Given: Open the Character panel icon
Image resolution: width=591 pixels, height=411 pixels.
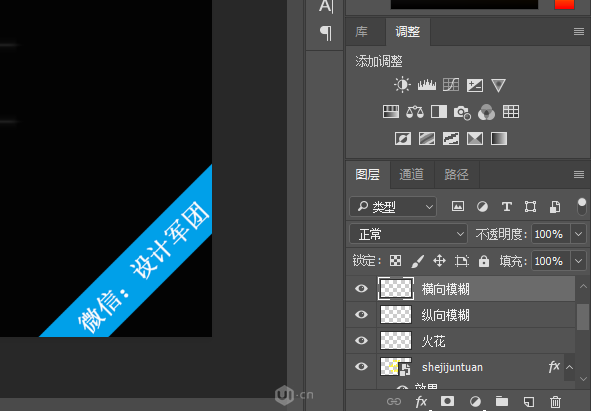Looking at the screenshot, I should coord(326,6).
